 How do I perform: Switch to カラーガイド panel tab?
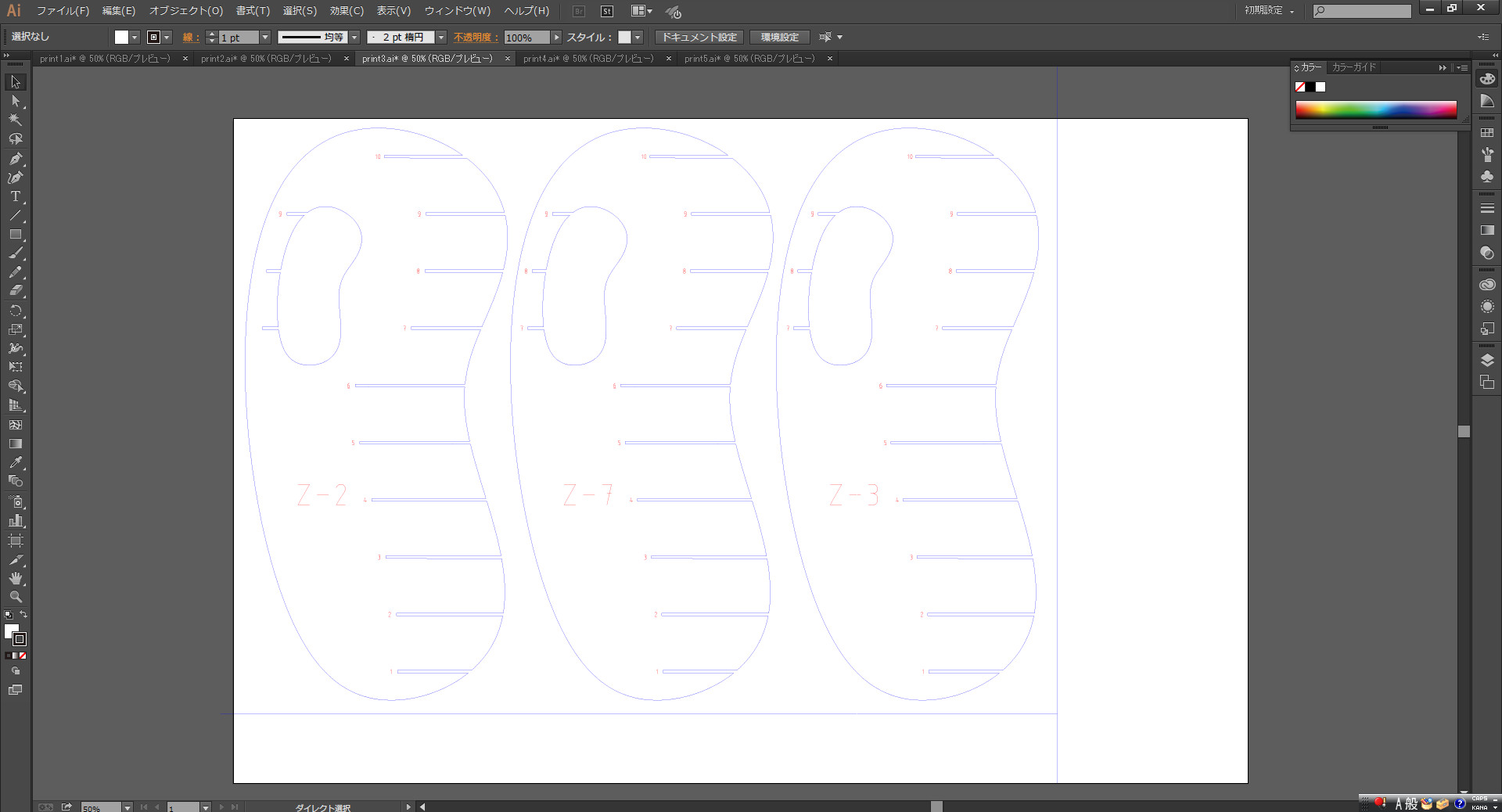click(x=1353, y=67)
